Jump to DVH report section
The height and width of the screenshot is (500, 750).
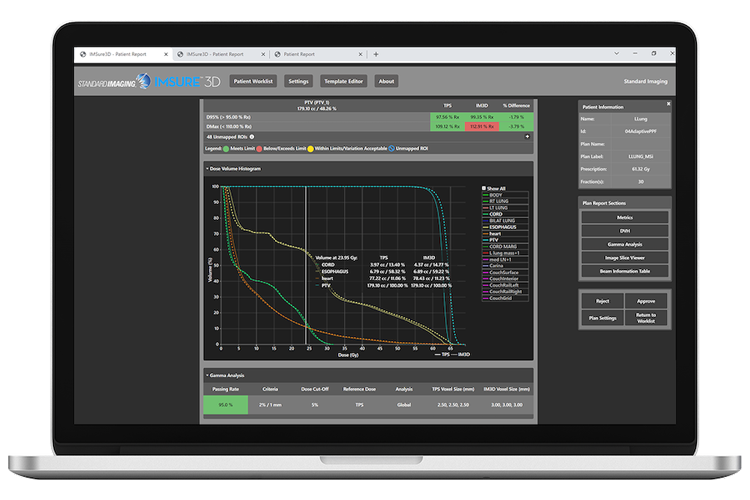coord(625,231)
